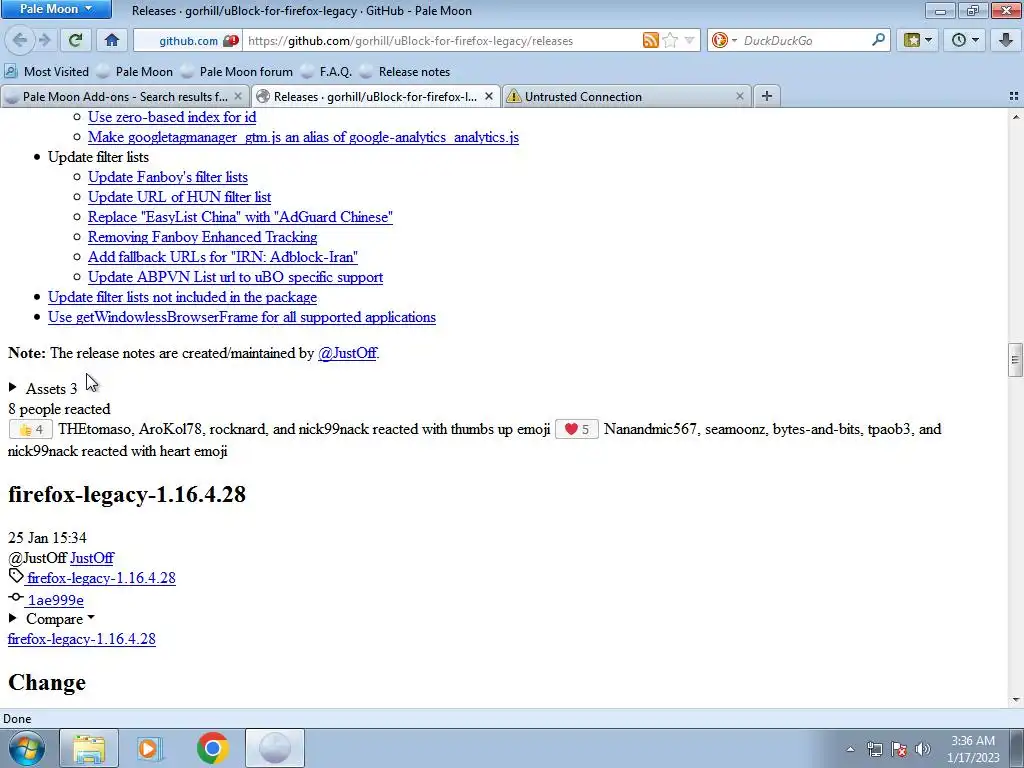The image size is (1024, 768).
Task: Open Google Chrome from the taskbar
Action: click(212, 748)
